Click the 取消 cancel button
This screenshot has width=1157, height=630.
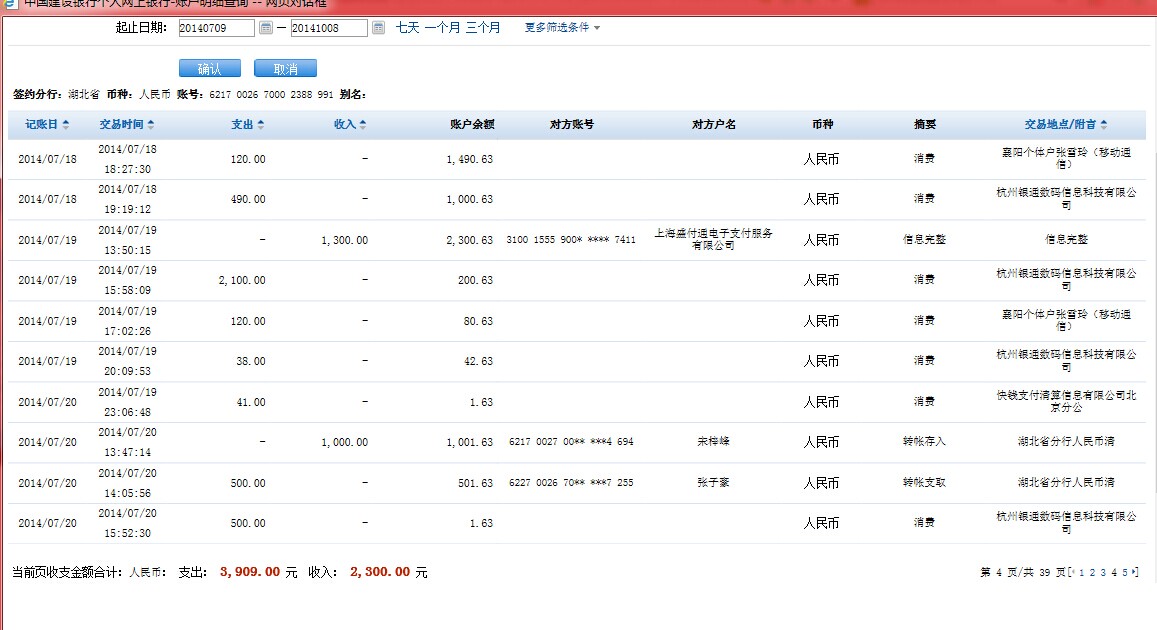click(285, 69)
